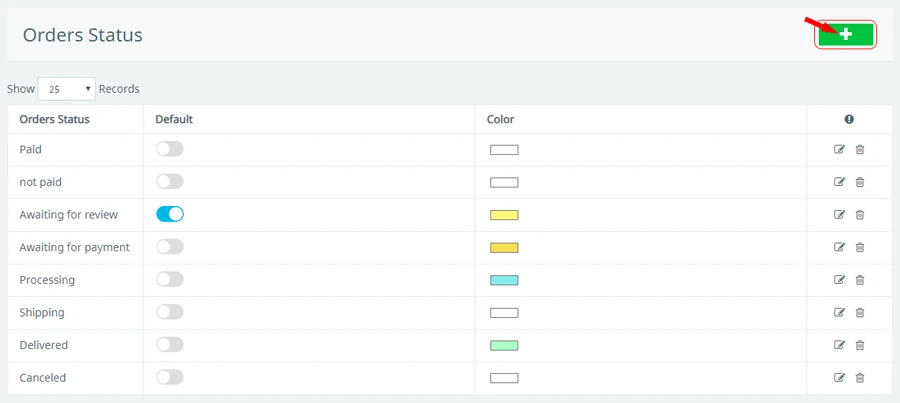This screenshot has height=403, width=900.
Task: Delete the Awaiting for payment status
Action: coord(860,247)
